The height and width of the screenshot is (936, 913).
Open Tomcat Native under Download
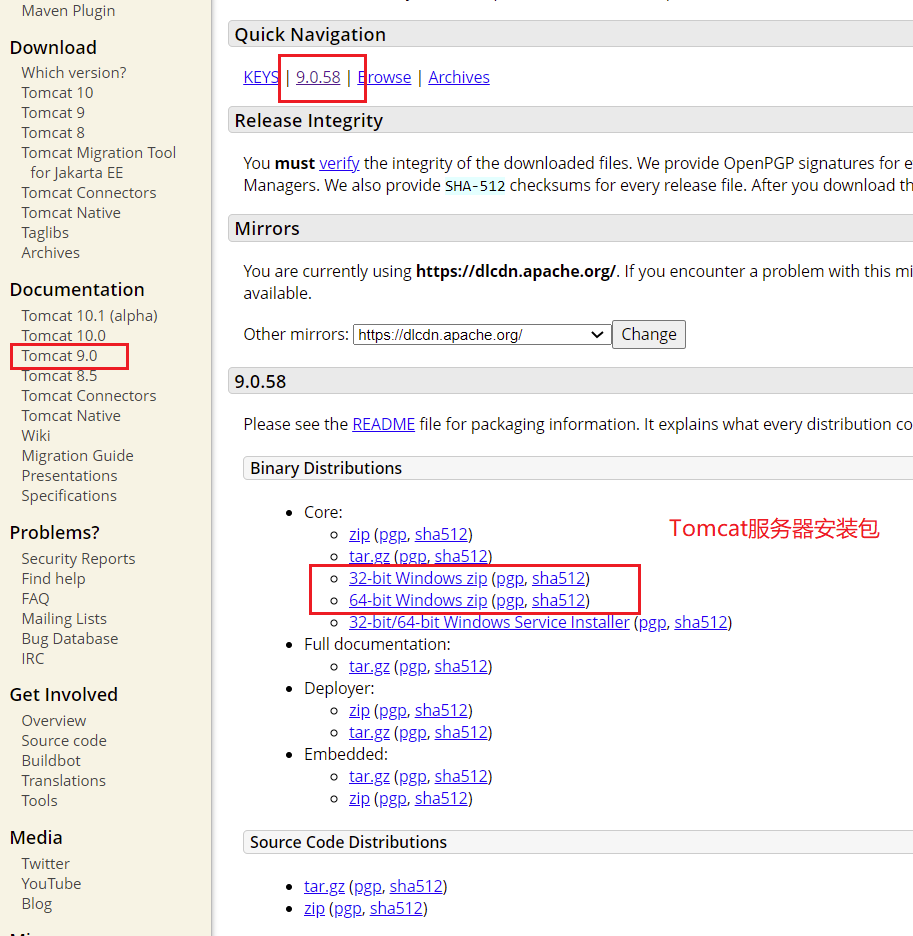tap(71, 213)
